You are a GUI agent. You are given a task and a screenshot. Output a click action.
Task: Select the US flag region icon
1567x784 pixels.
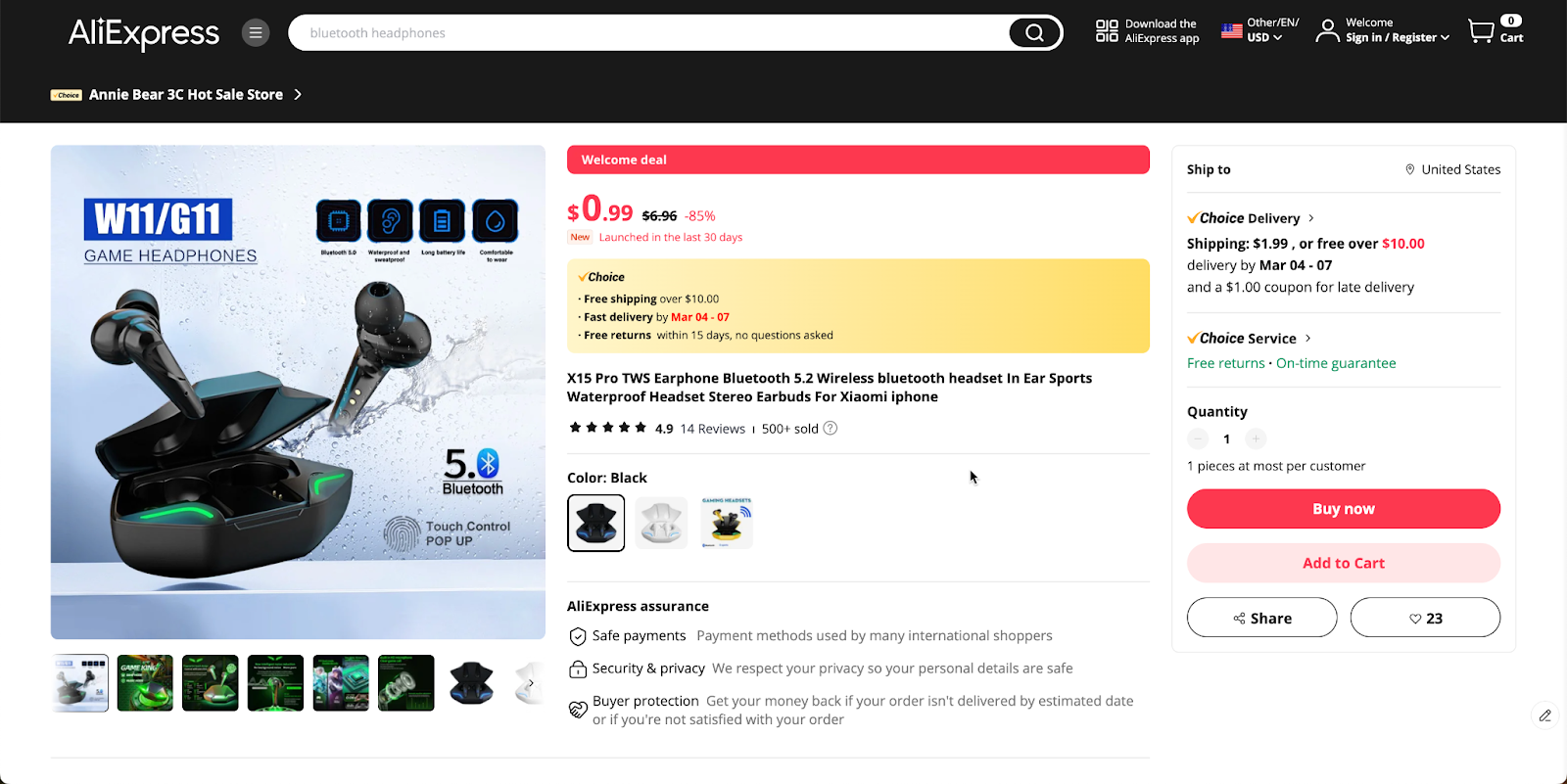[x=1232, y=31]
